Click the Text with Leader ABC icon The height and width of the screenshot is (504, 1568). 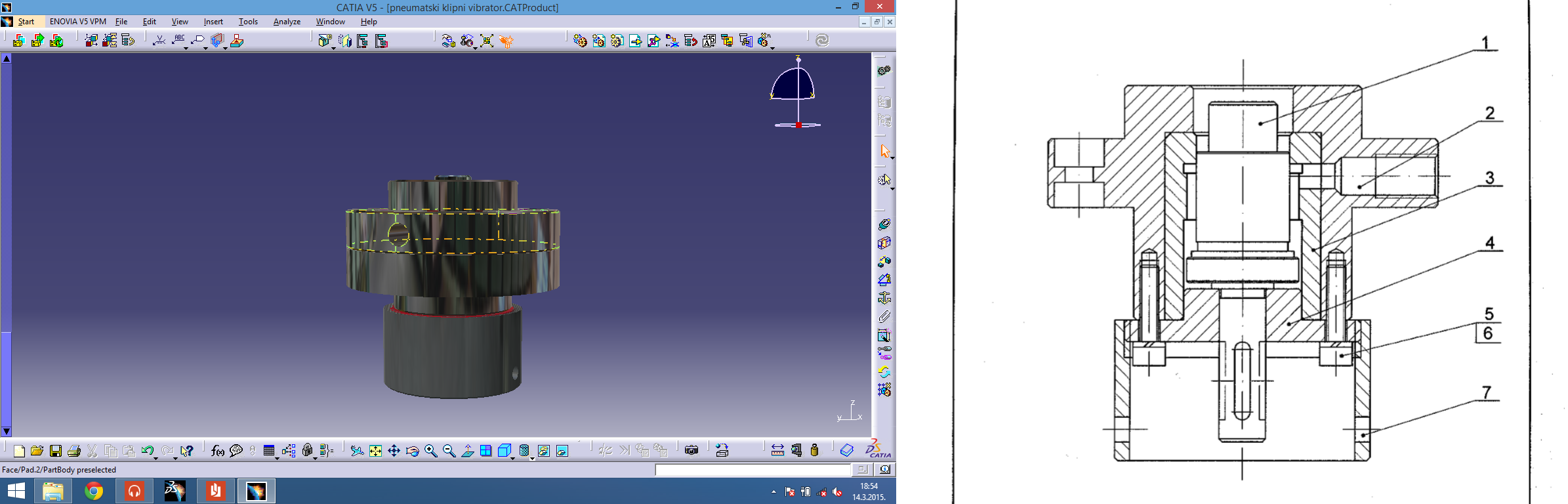(x=178, y=40)
